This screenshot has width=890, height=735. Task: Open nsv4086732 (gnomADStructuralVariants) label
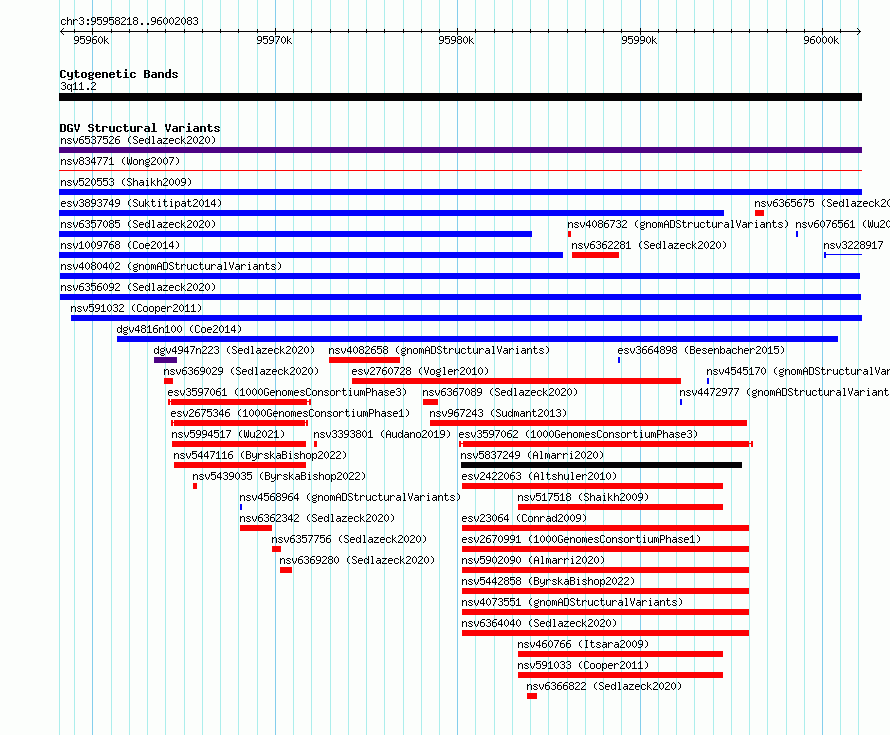click(678, 224)
